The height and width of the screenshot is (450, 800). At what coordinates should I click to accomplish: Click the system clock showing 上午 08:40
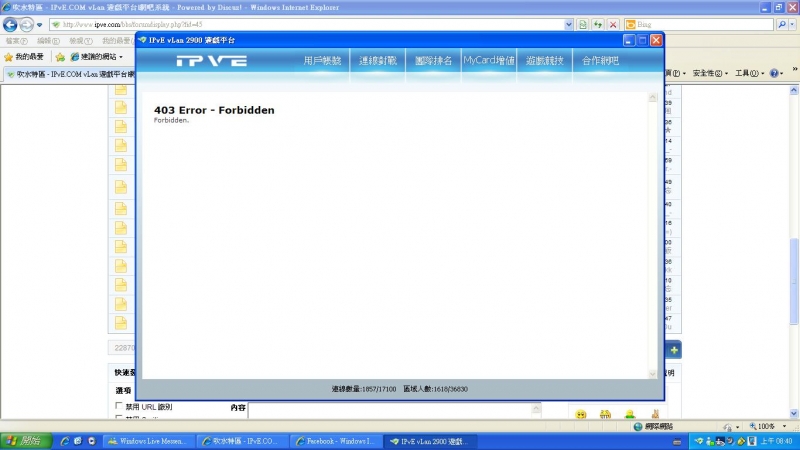tap(777, 441)
